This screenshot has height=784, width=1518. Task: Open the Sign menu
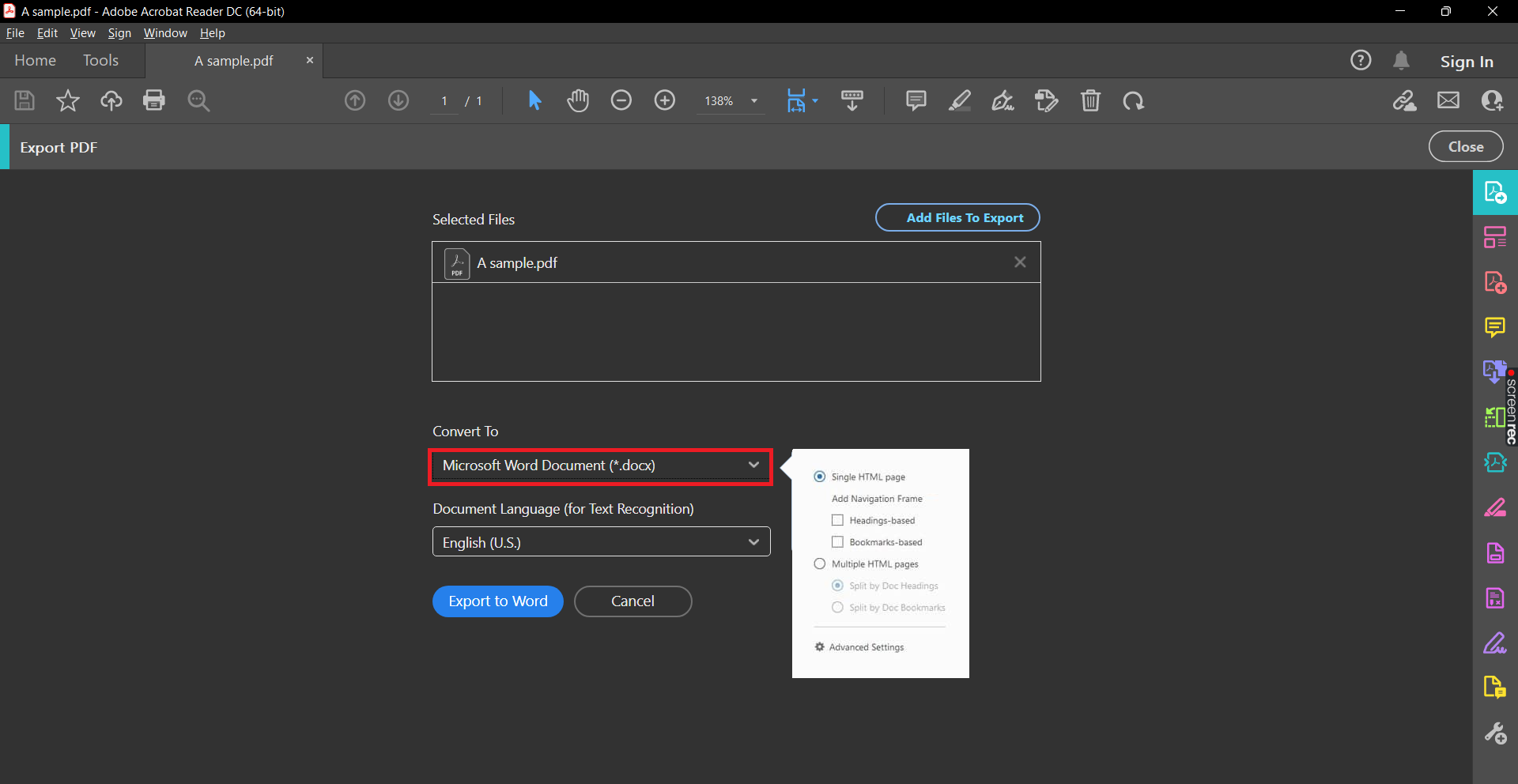point(119,33)
